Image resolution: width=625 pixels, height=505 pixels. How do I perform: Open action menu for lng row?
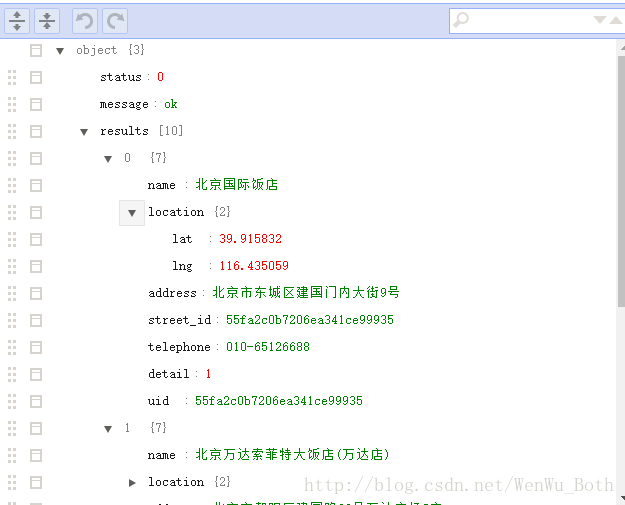[x=36, y=267]
